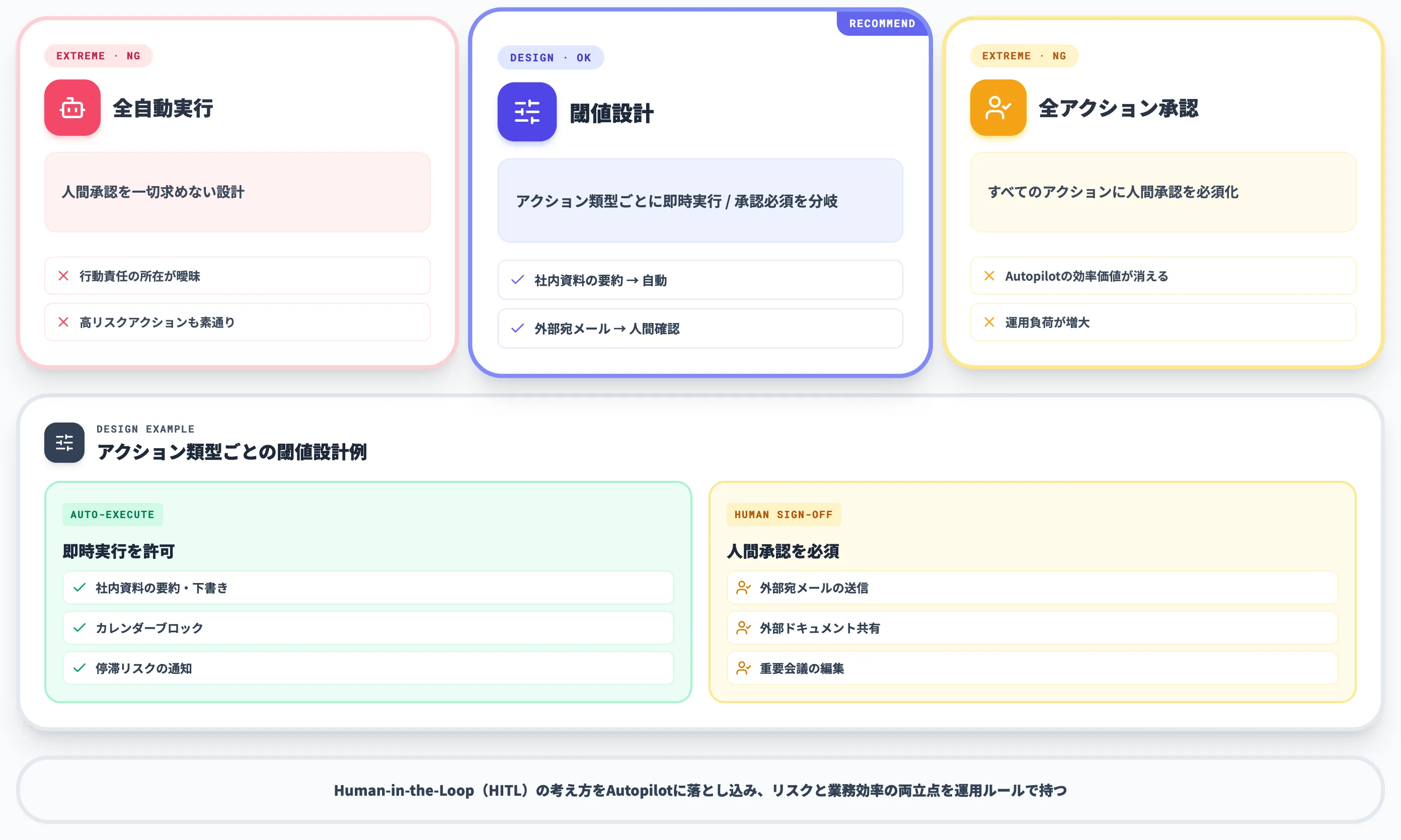Click the アクション類型ごとに即時実行 / 承認必須を分岐 box
This screenshot has width=1401, height=840.
(x=700, y=200)
